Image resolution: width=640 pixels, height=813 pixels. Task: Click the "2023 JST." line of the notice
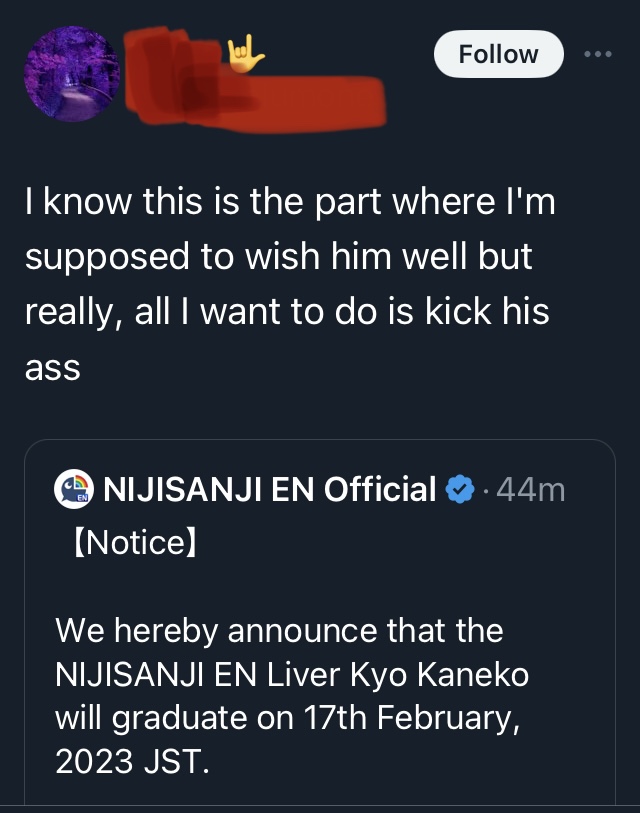pyautogui.click(x=132, y=763)
